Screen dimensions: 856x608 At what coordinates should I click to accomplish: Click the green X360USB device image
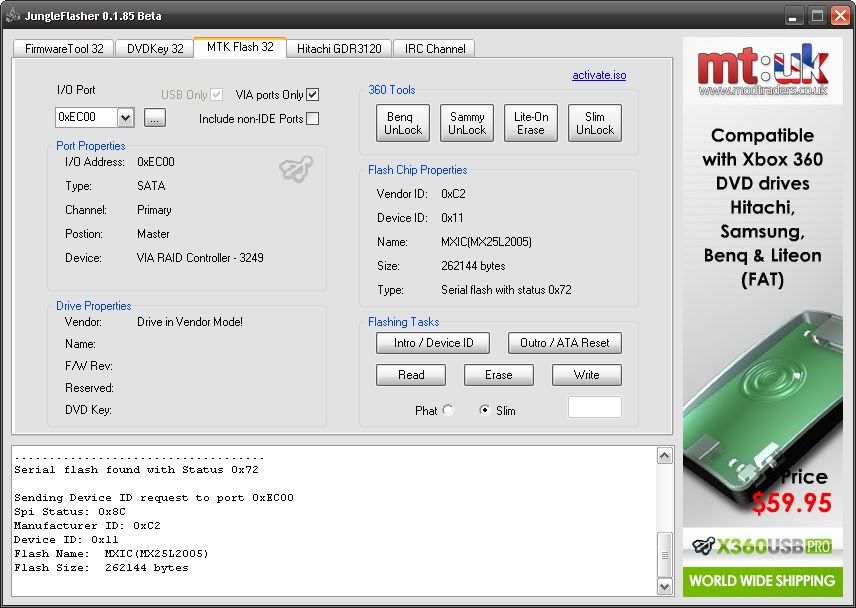[x=762, y=409]
